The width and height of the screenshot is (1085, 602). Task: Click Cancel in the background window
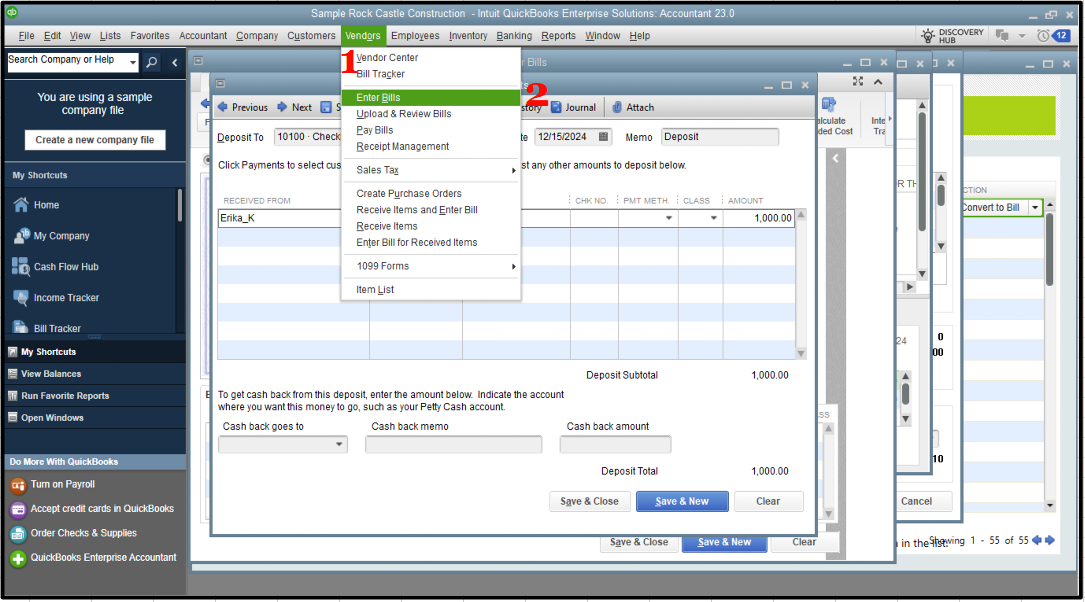[x=916, y=502]
